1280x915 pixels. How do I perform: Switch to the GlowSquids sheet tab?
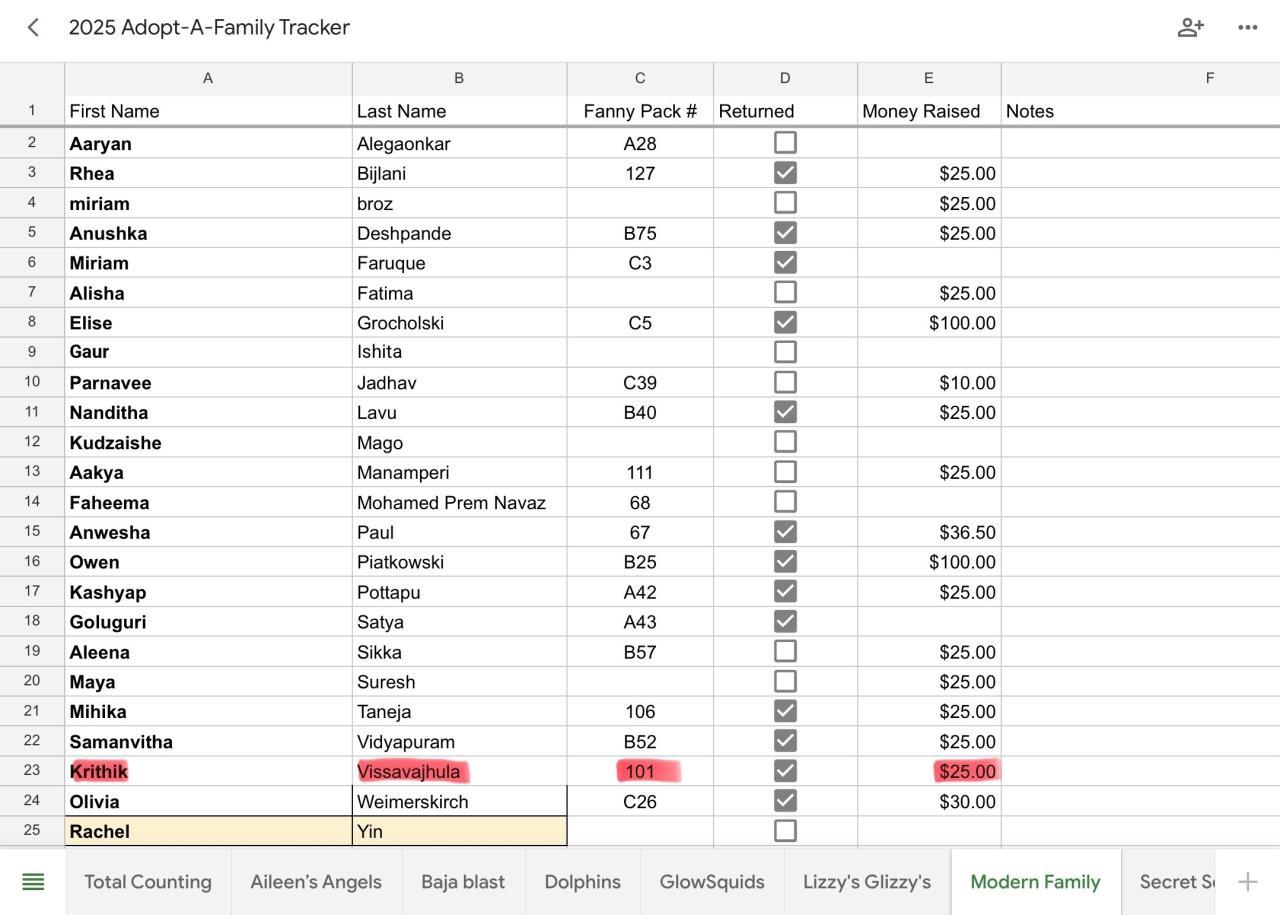712,882
